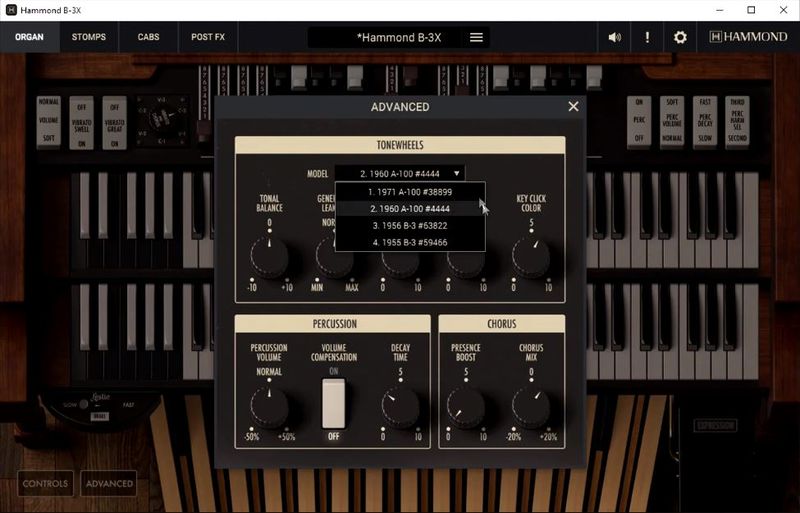
Task: Toggle the Perc Harmonic Third/Second switch
Action: point(738,121)
